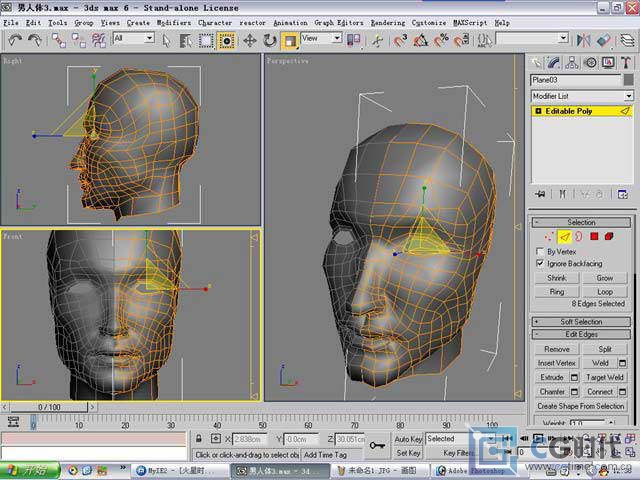
Task: Choose the Select Object arrow tool
Action: tap(166, 40)
